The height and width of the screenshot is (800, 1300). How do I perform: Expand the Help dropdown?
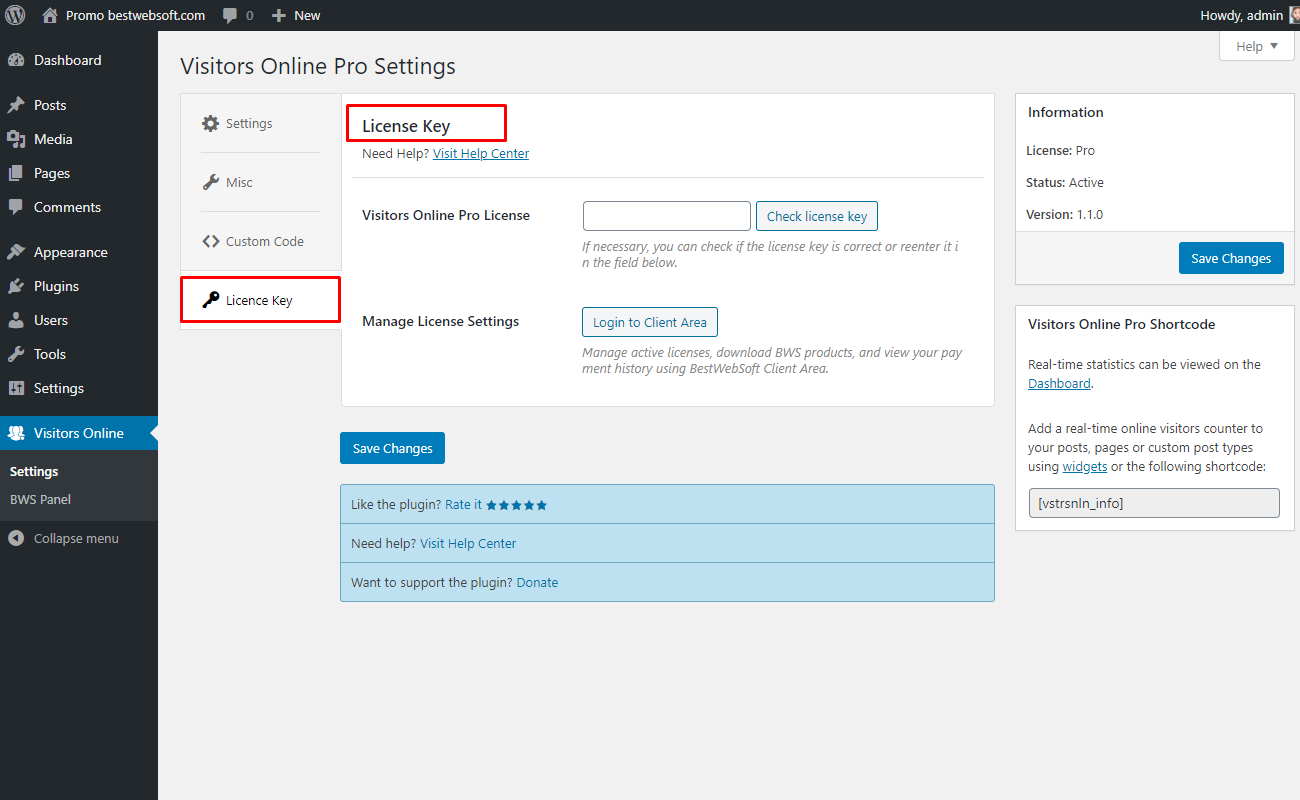click(x=1257, y=46)
